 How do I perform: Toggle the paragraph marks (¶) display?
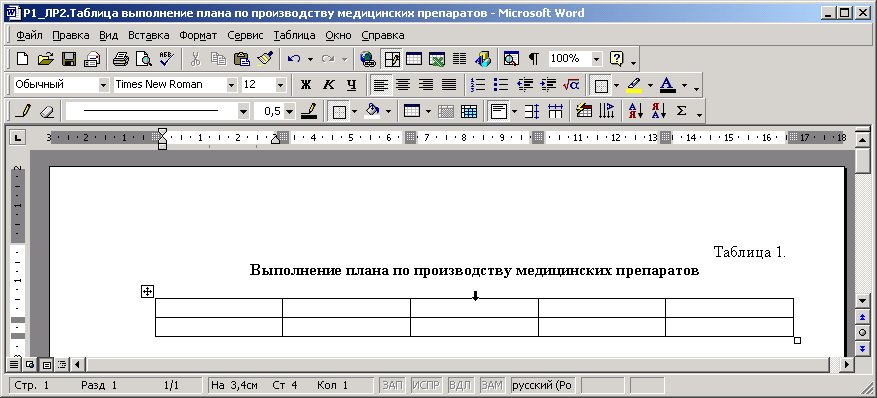534,58
